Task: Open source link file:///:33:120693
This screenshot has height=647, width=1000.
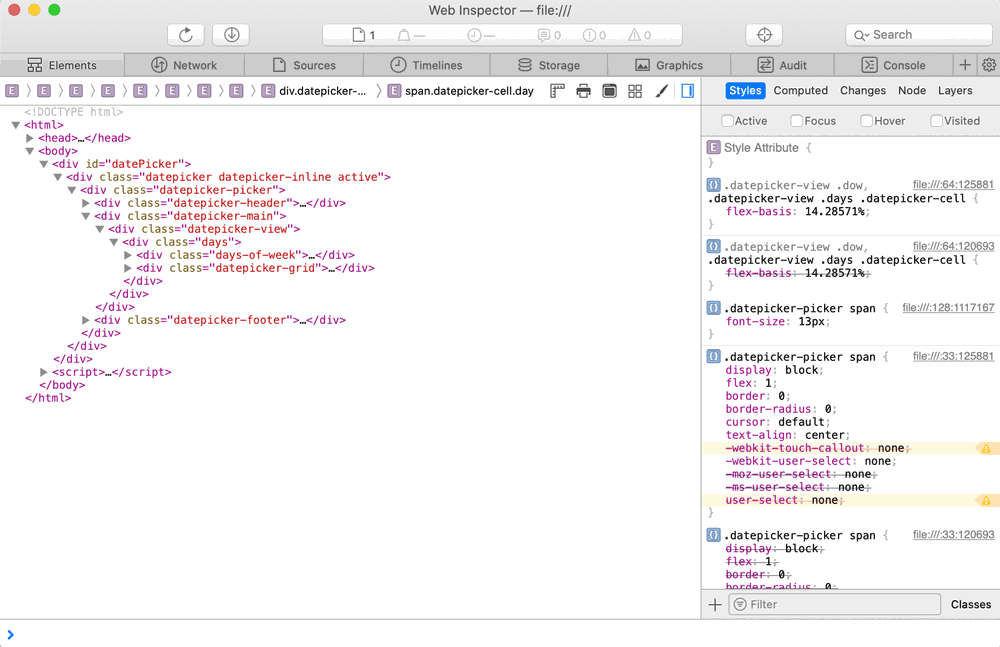Action: click(x=953, y=535)
